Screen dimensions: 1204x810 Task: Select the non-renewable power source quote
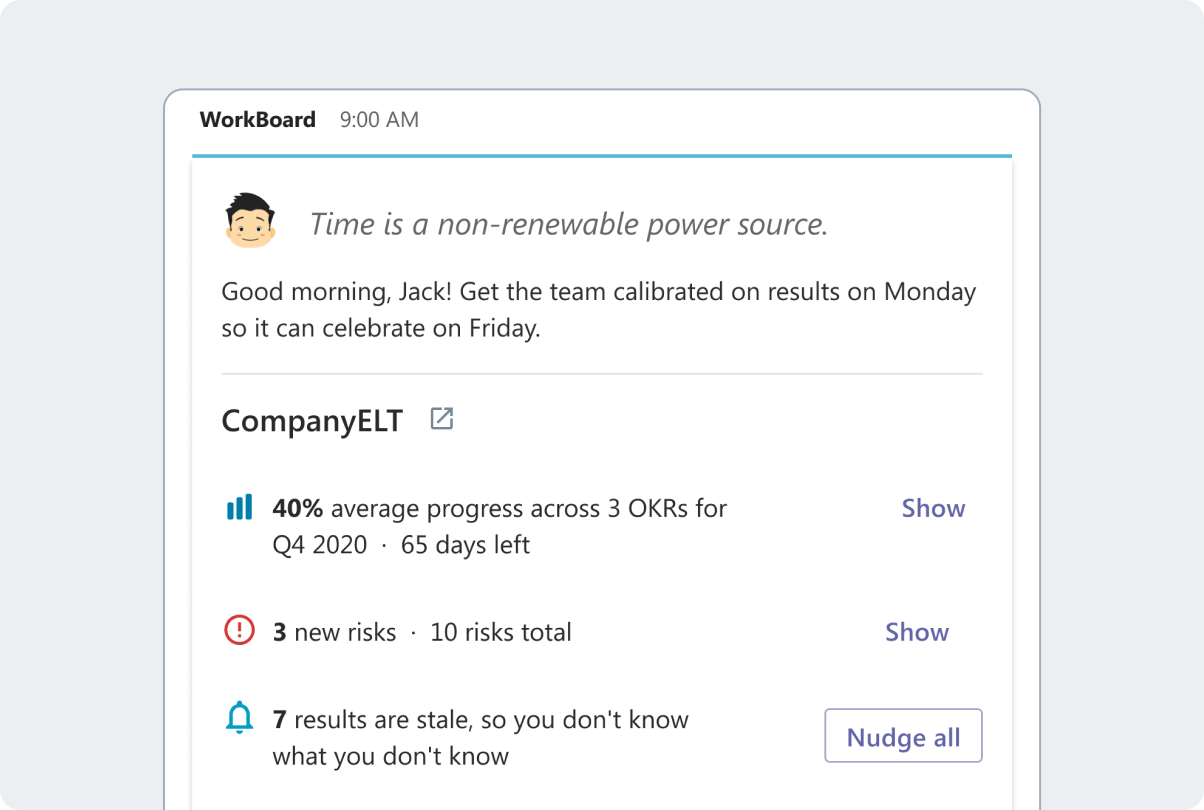point(565,223)
